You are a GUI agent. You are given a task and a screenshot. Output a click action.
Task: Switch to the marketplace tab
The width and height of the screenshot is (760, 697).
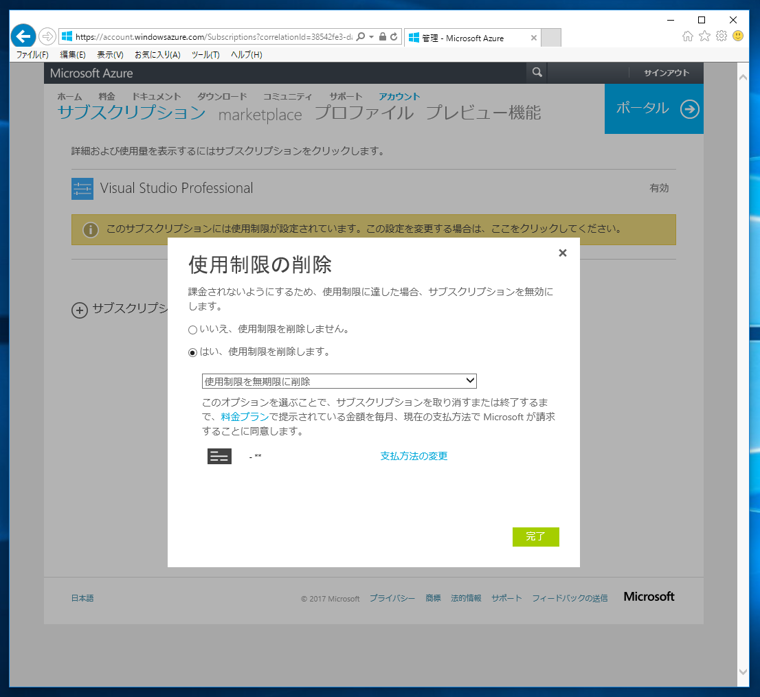pyautogui.click(x=260, y=115)
